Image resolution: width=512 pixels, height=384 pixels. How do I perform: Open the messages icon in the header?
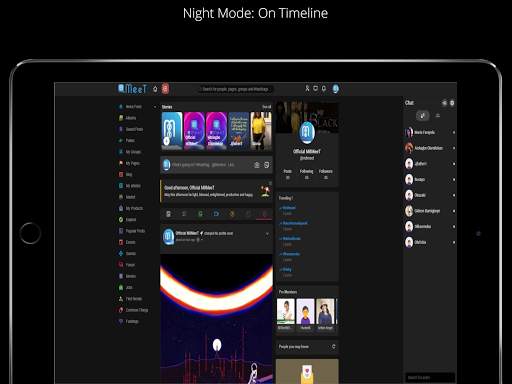tap(315, 89)
